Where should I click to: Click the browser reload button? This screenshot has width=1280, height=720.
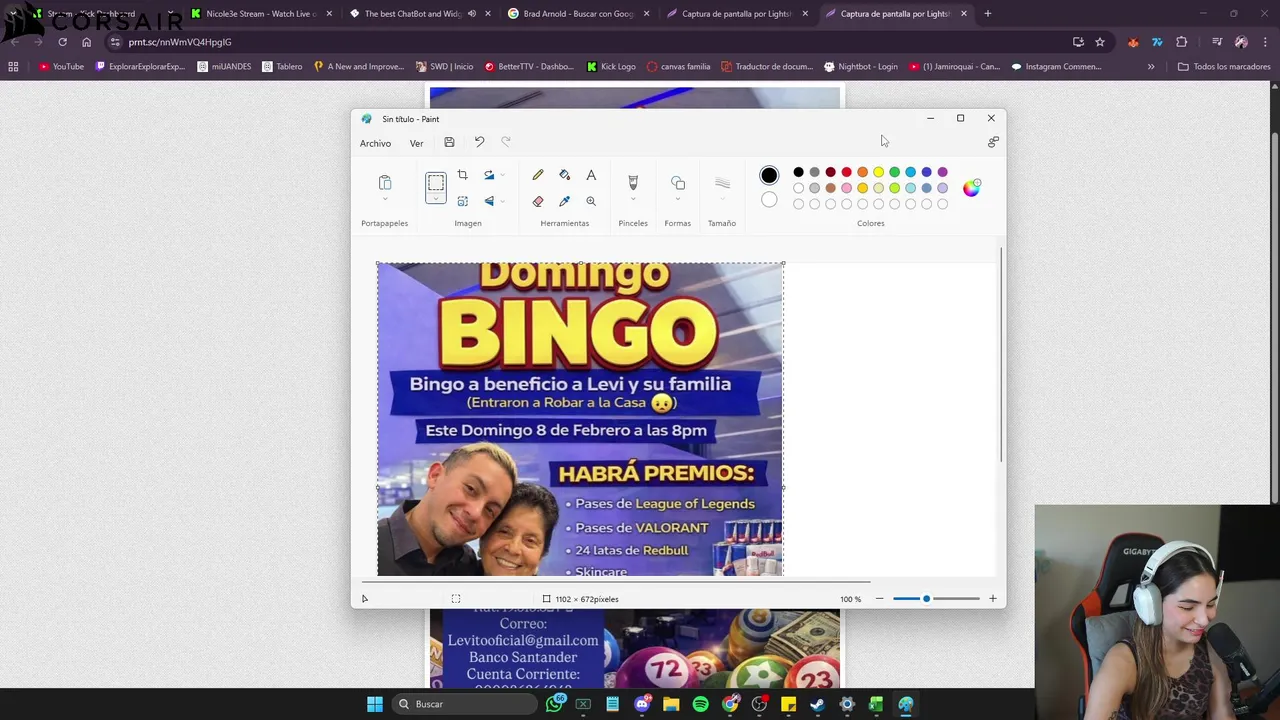(62, 42)
